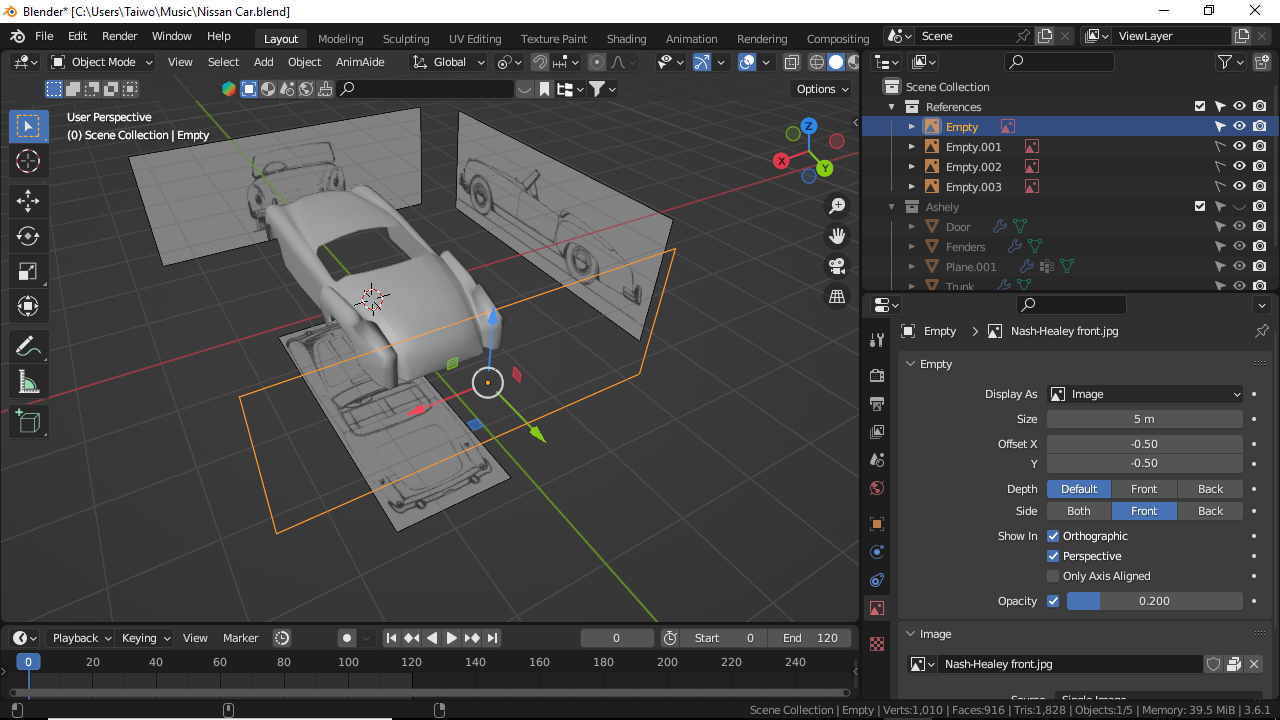The height and width of the screenshot is (720, 1280).
Task: Enable Only Axis Aligned
Action: point(1052,575)
